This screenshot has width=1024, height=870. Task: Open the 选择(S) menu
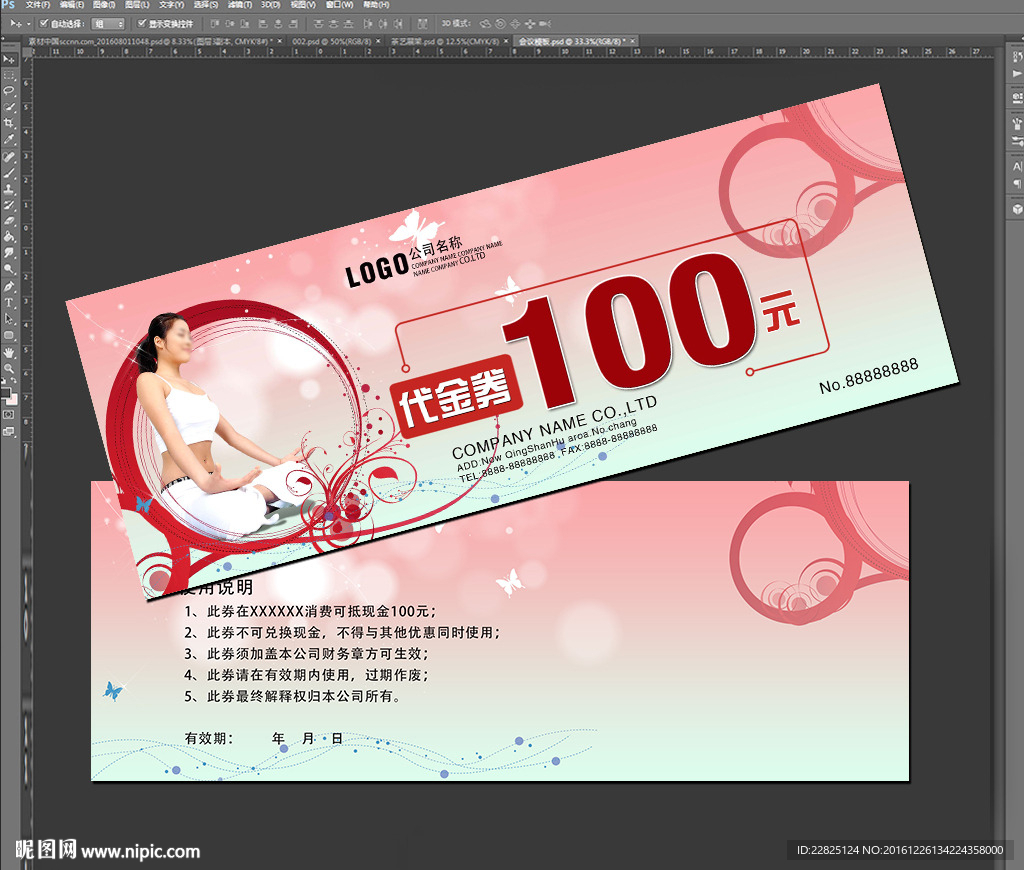(x=206, y=5)
